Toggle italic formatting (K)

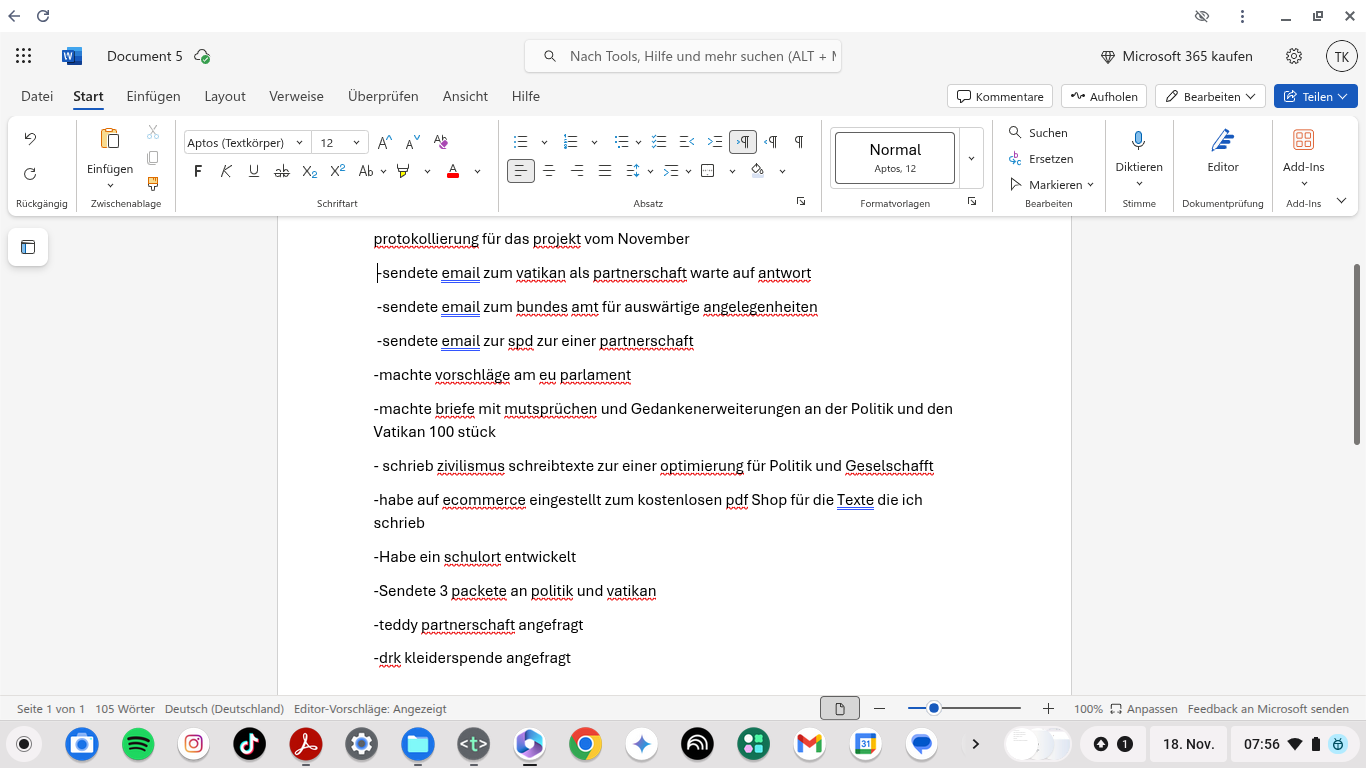pyautogui.click(x=226, y=171)
